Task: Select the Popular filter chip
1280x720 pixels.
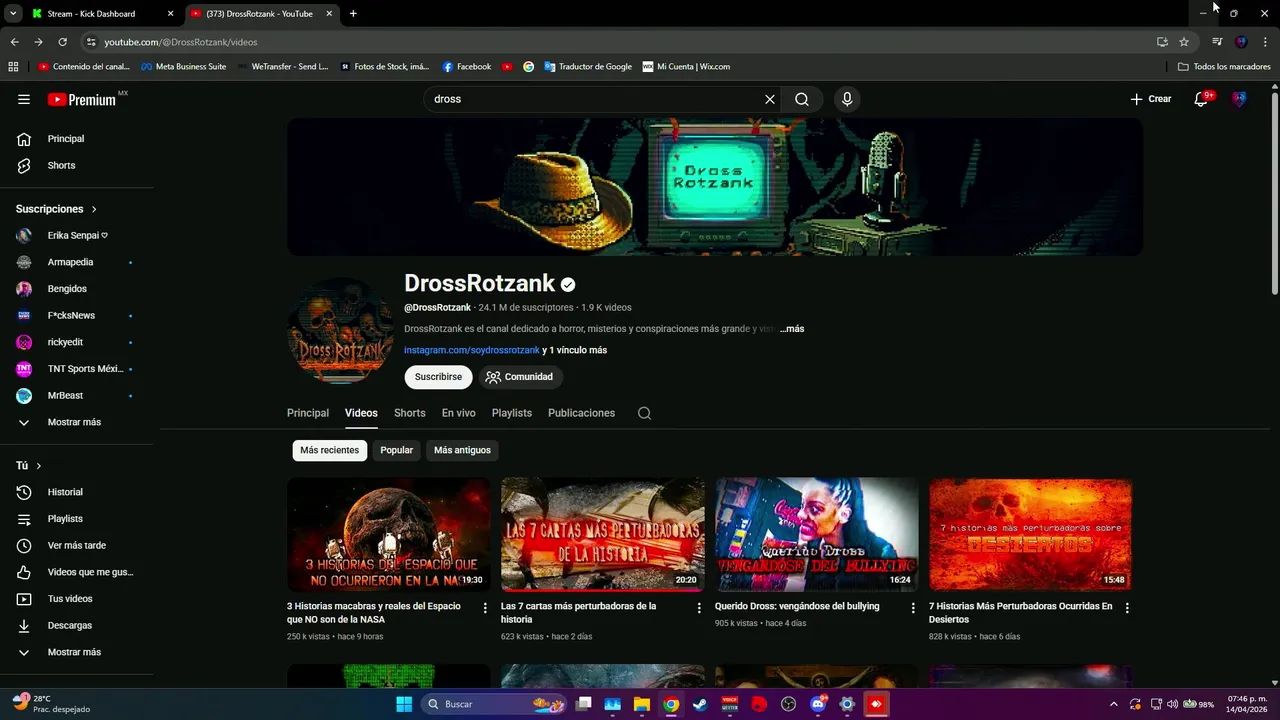Action: pyautogui.click(x=397, y=450)
